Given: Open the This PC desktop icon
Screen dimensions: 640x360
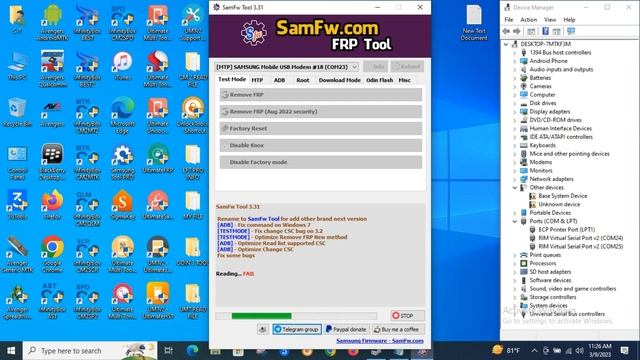Looking at the screenshot, I should point(17,65).
